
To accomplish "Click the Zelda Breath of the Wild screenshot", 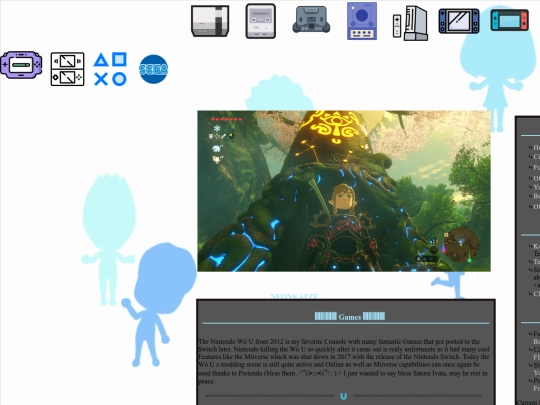I will point(344,191).
